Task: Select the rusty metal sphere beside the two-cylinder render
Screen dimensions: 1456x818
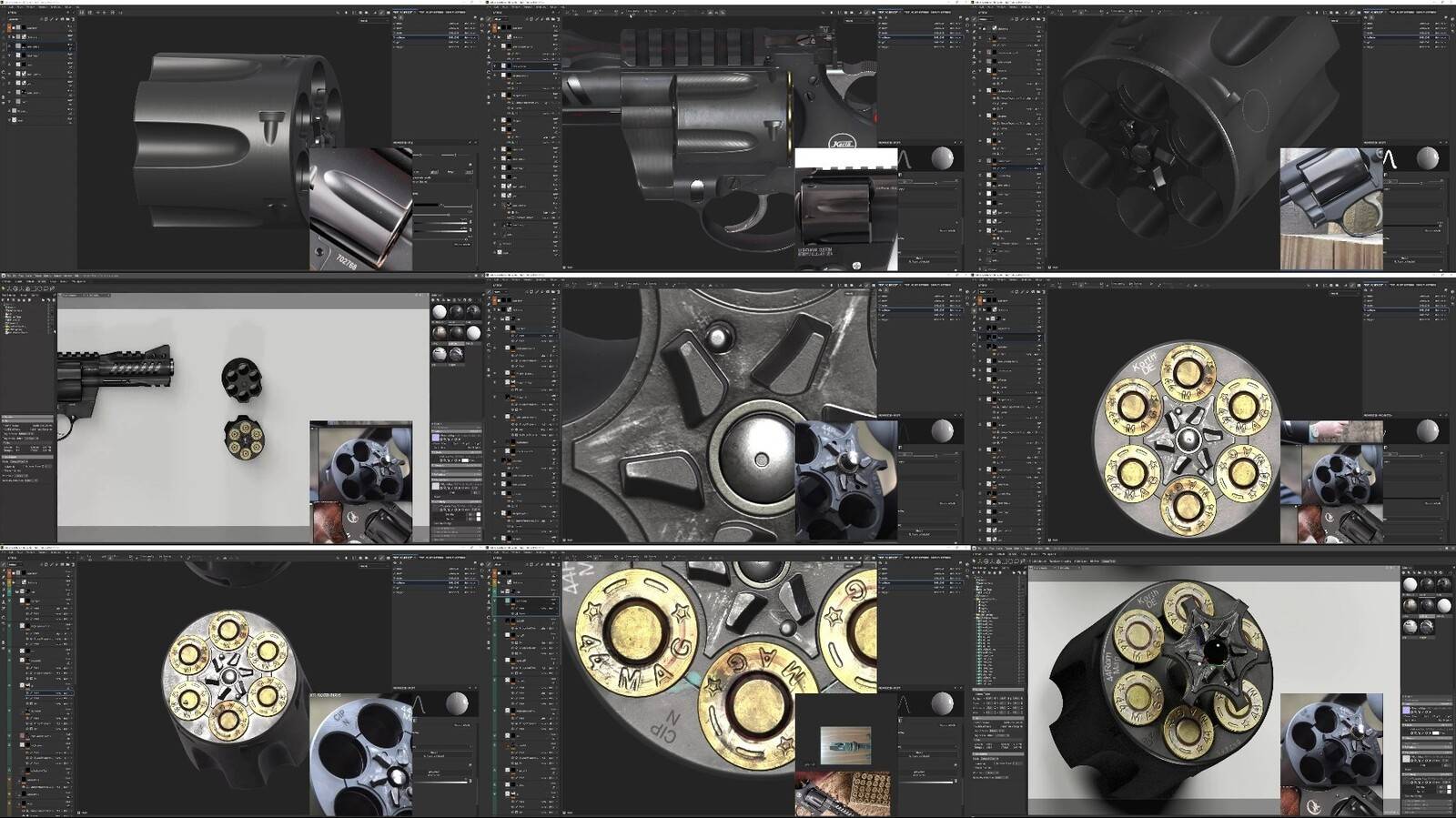Action: 440,333
